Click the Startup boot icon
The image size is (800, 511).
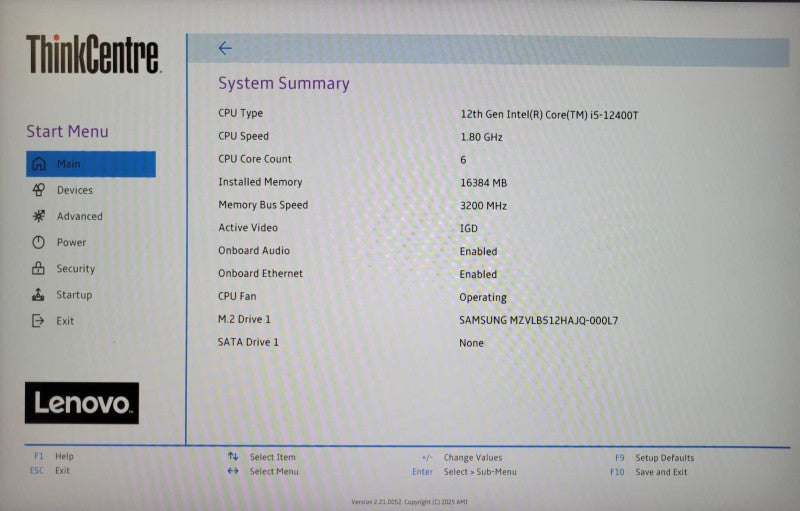tap(38, 295)
